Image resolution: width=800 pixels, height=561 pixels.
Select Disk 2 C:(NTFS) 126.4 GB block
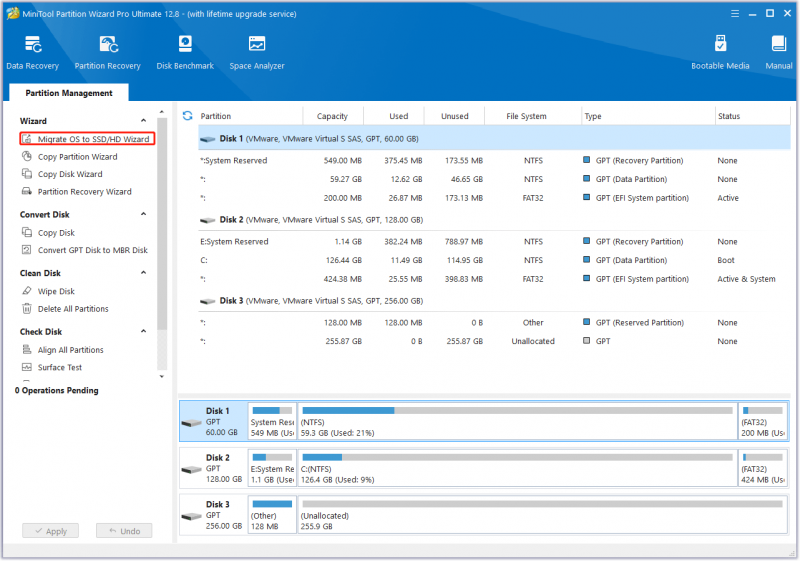pyautogui.click(x=517, y=468)
